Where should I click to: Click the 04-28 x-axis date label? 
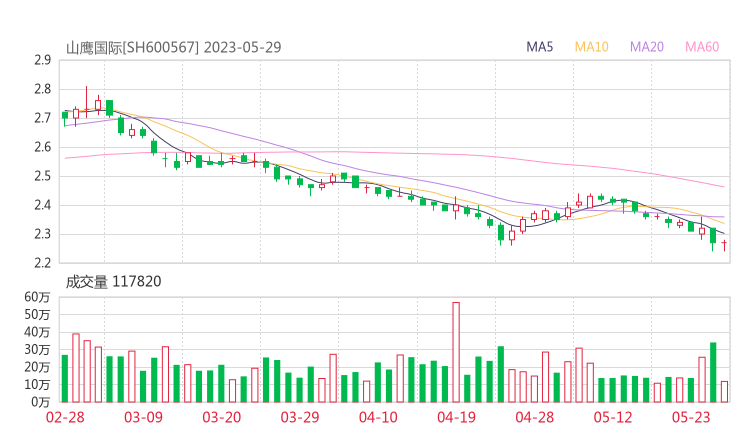click(534, 417)
